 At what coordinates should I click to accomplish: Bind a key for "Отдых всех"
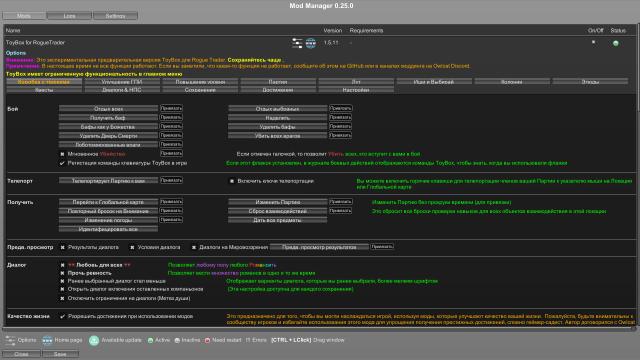click(x=171, y=108)
